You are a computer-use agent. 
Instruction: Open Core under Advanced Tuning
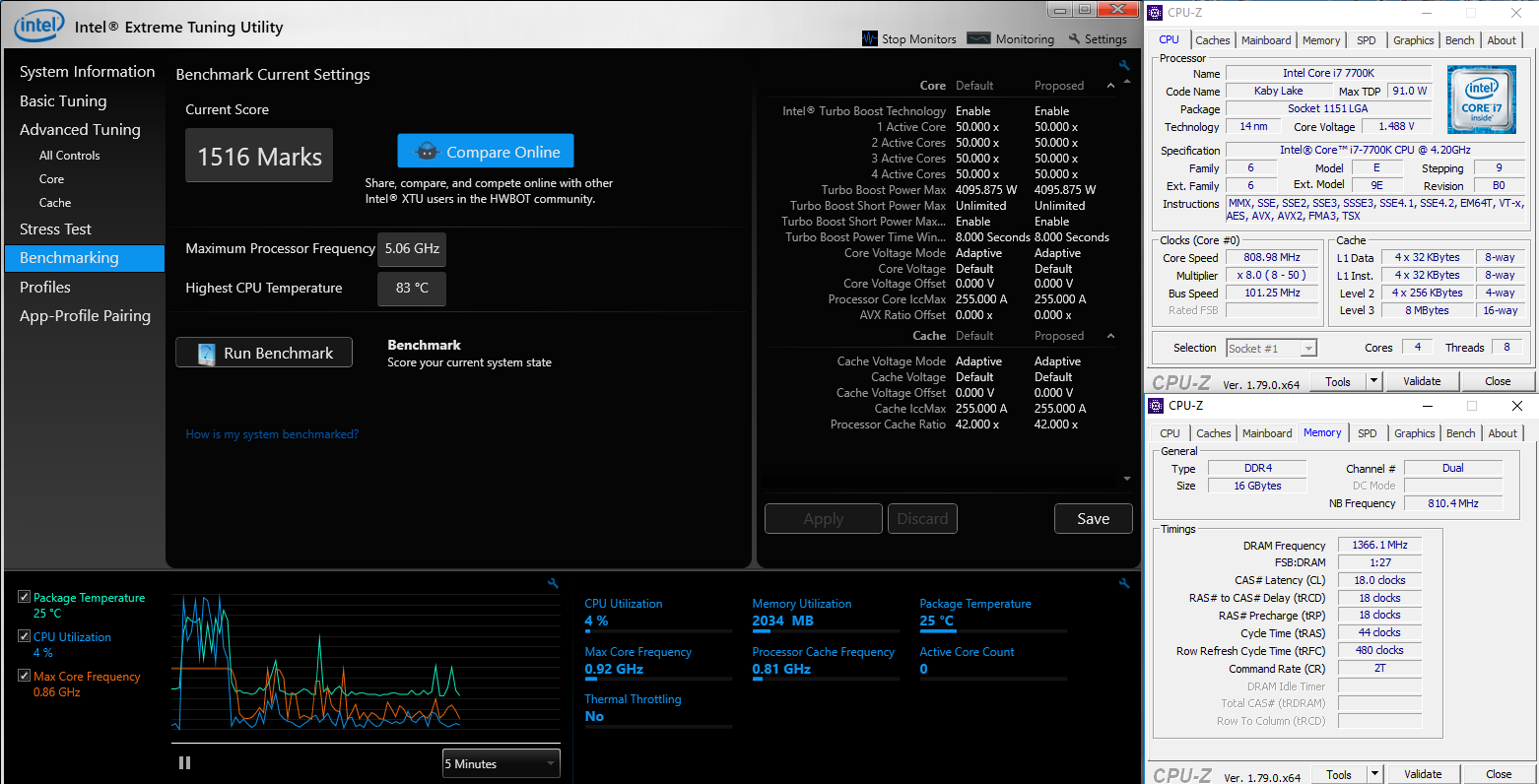click(x=51, y=178)
